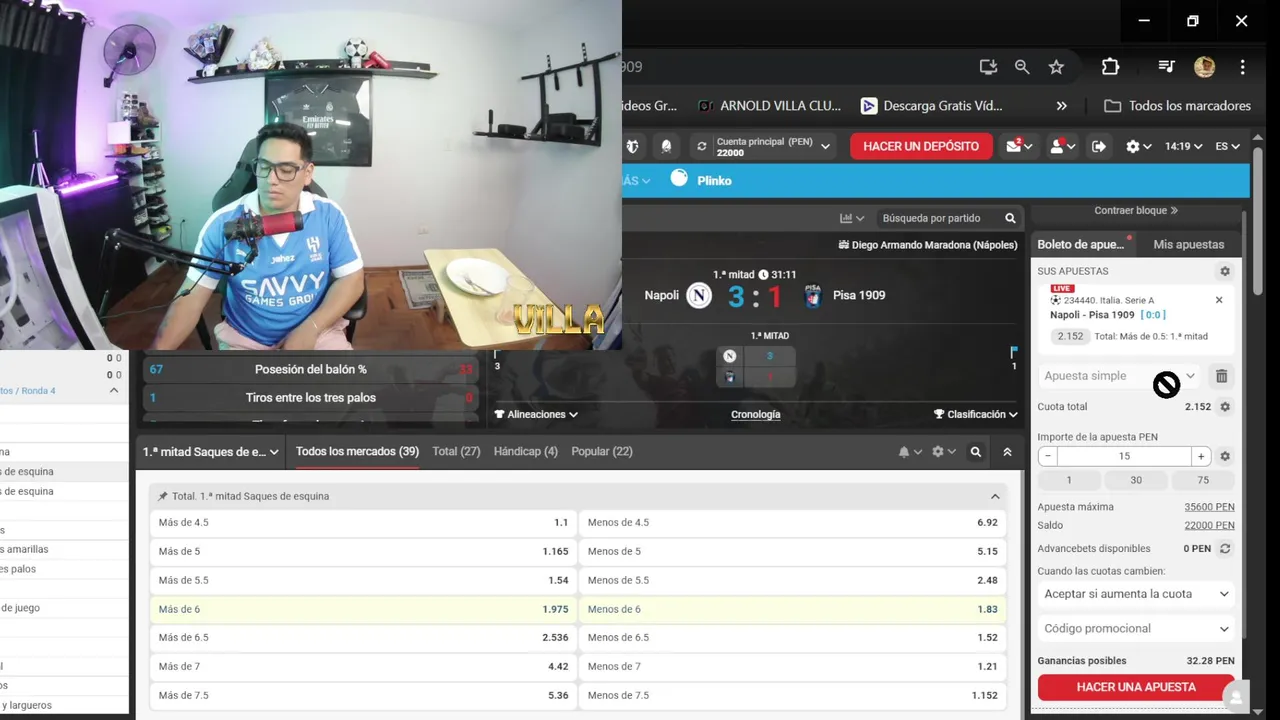Viewport: 1280px width, 720px height.
Task: Click the install app icon in address bar
Action: pos(988,67)
